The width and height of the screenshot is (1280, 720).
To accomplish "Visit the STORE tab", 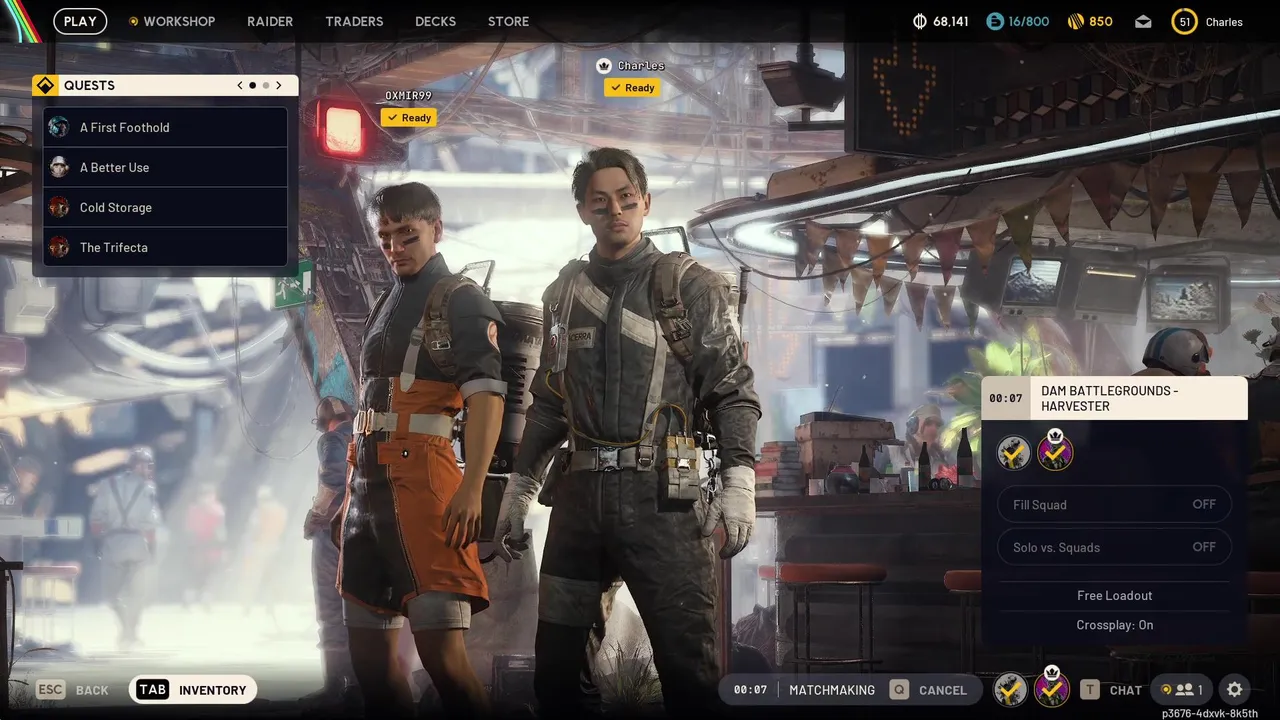I will 508,21.
